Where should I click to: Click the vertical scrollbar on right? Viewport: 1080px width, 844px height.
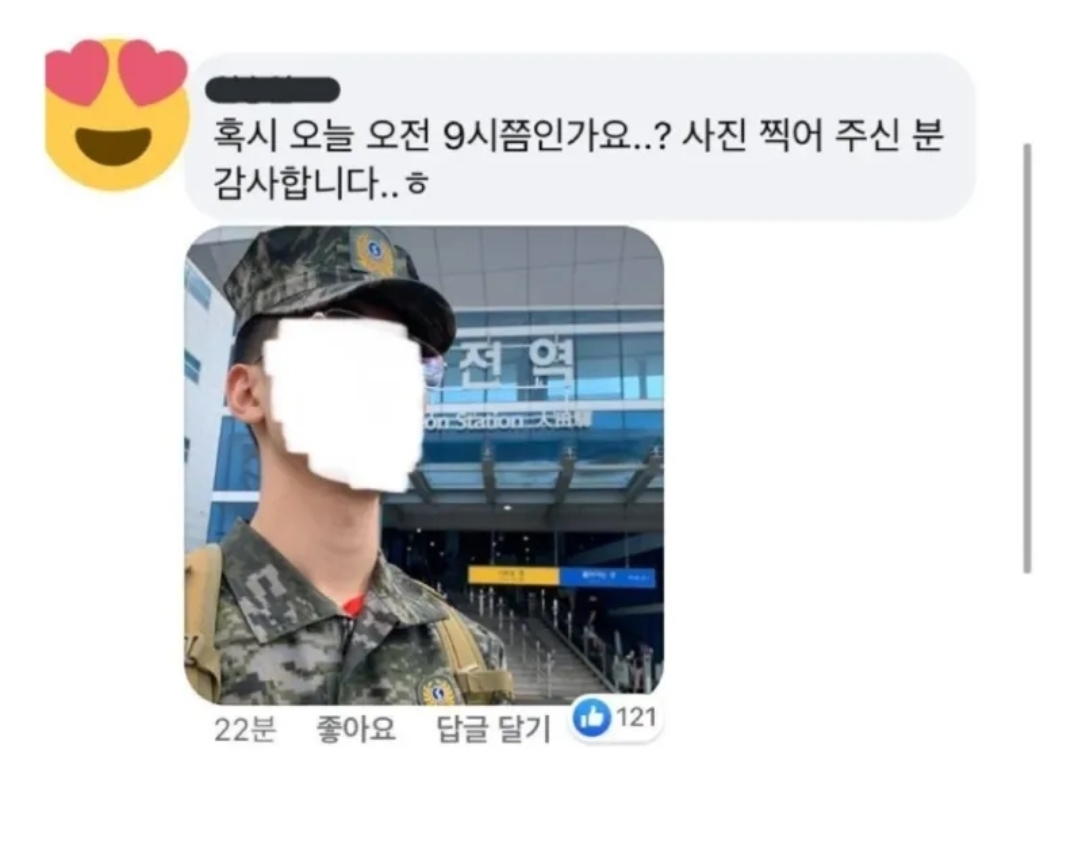(1027, 358)
